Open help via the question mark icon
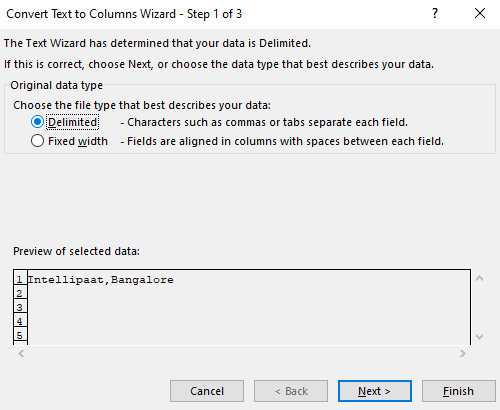The image size is (500, 410). pyautogui.click(x=435, y=13)
